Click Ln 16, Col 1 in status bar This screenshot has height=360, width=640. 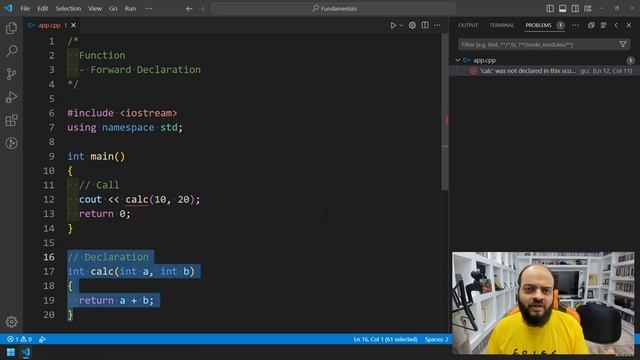(385, 339)
